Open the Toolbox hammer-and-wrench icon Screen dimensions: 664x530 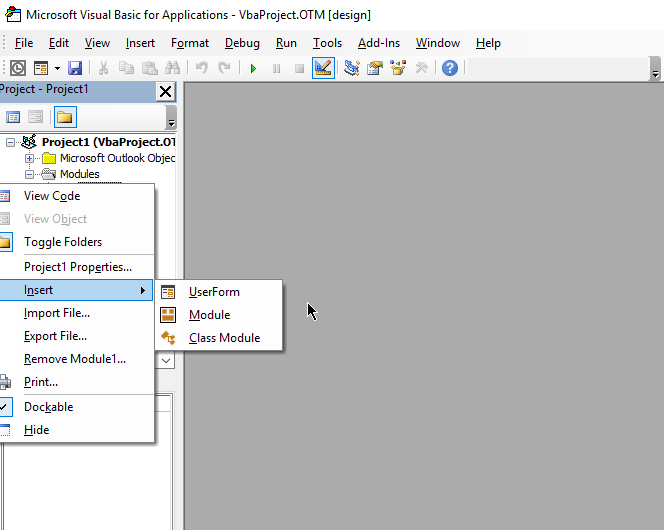click(x=421, y=68)
